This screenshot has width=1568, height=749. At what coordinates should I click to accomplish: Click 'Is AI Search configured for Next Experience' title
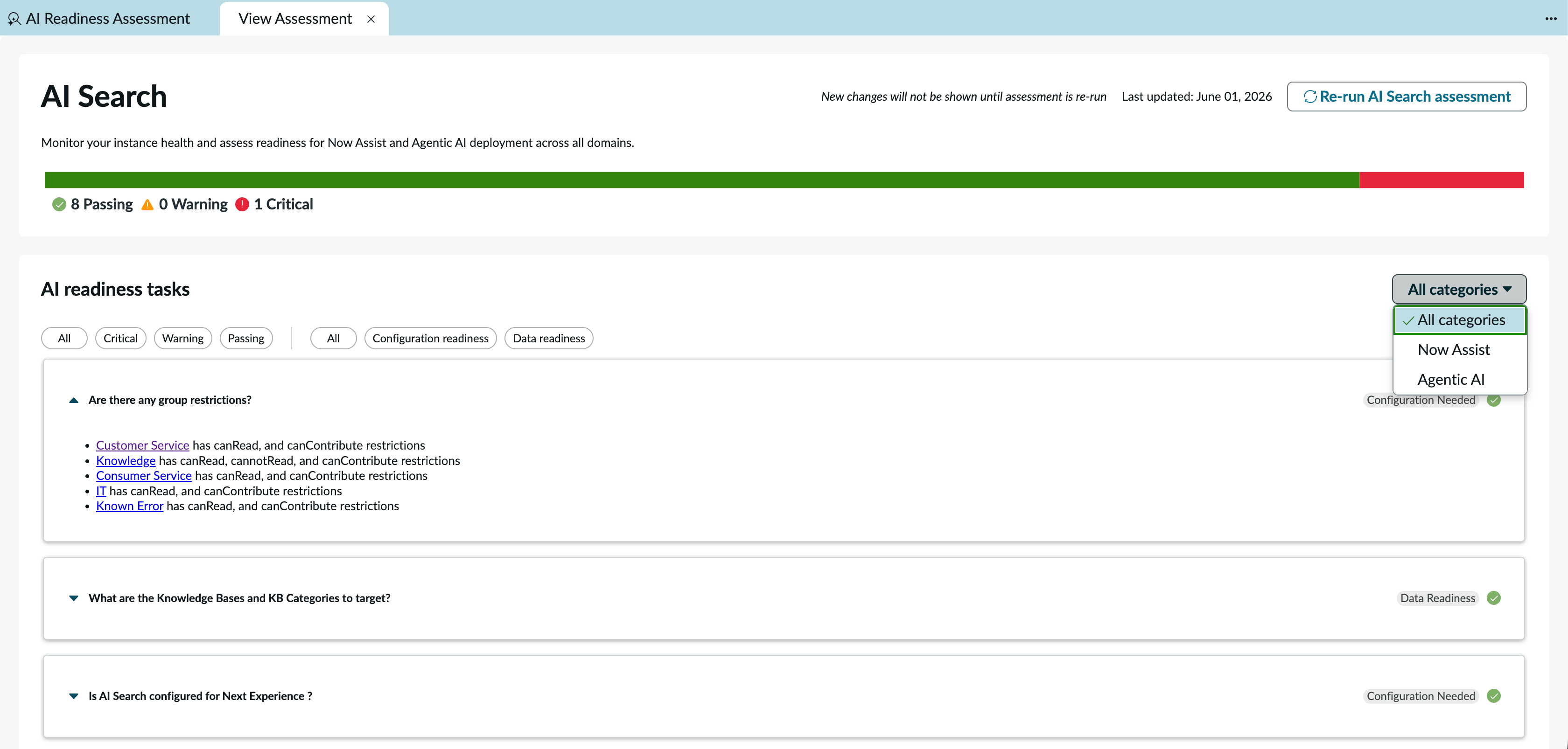coord(200,696)
